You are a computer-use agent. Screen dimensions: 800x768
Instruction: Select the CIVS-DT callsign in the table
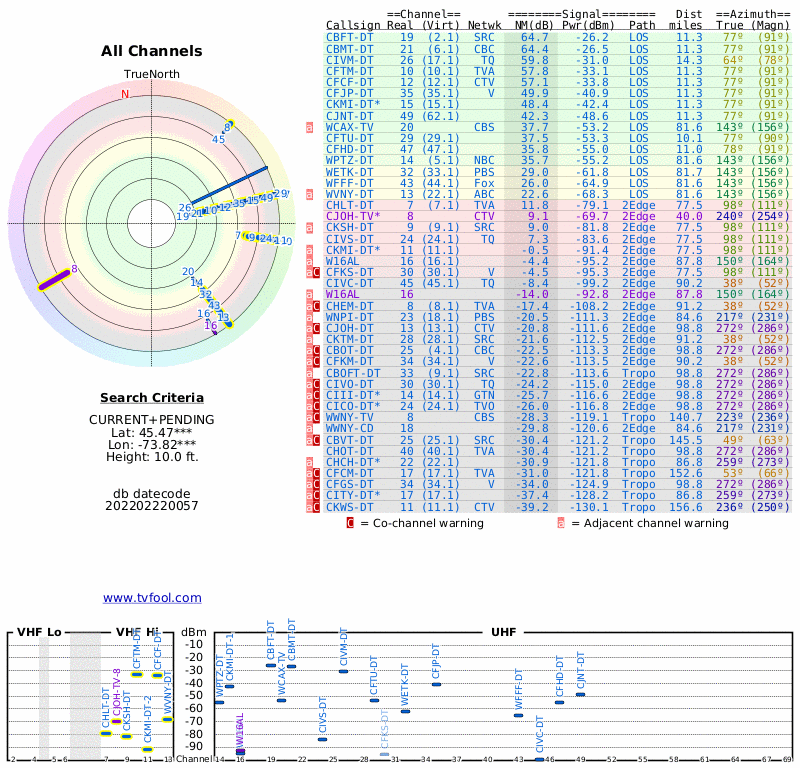click(x=349, y=239)
